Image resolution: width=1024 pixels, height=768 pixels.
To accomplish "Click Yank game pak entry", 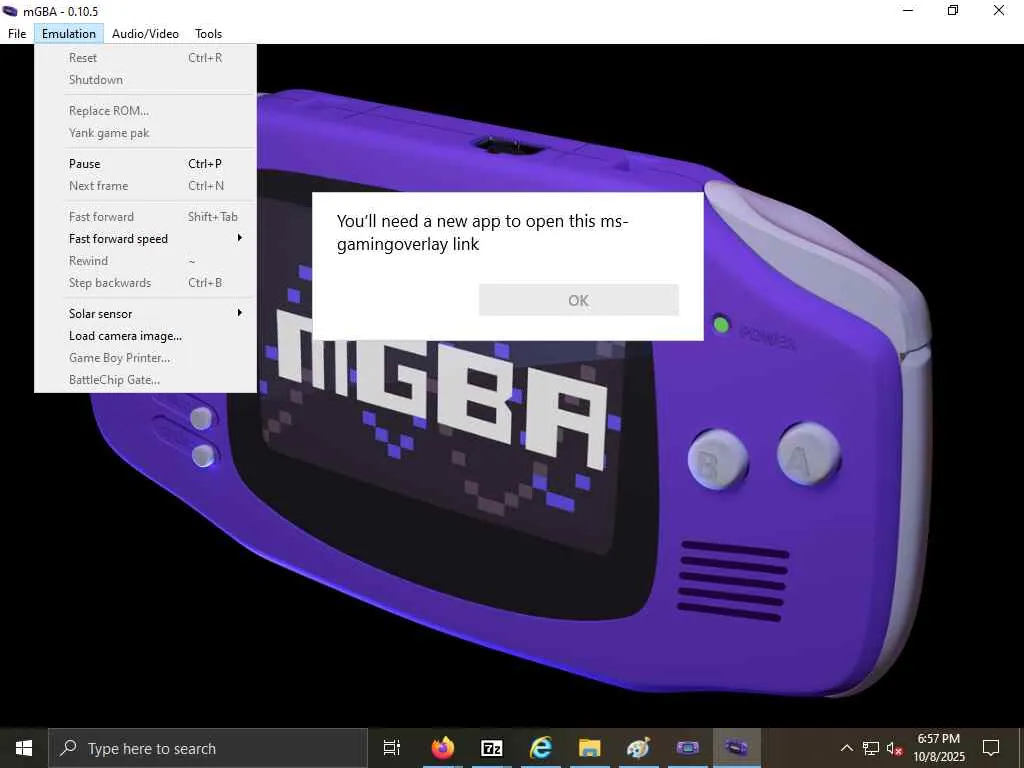I will pyautogui.click(x=145, y=133).
